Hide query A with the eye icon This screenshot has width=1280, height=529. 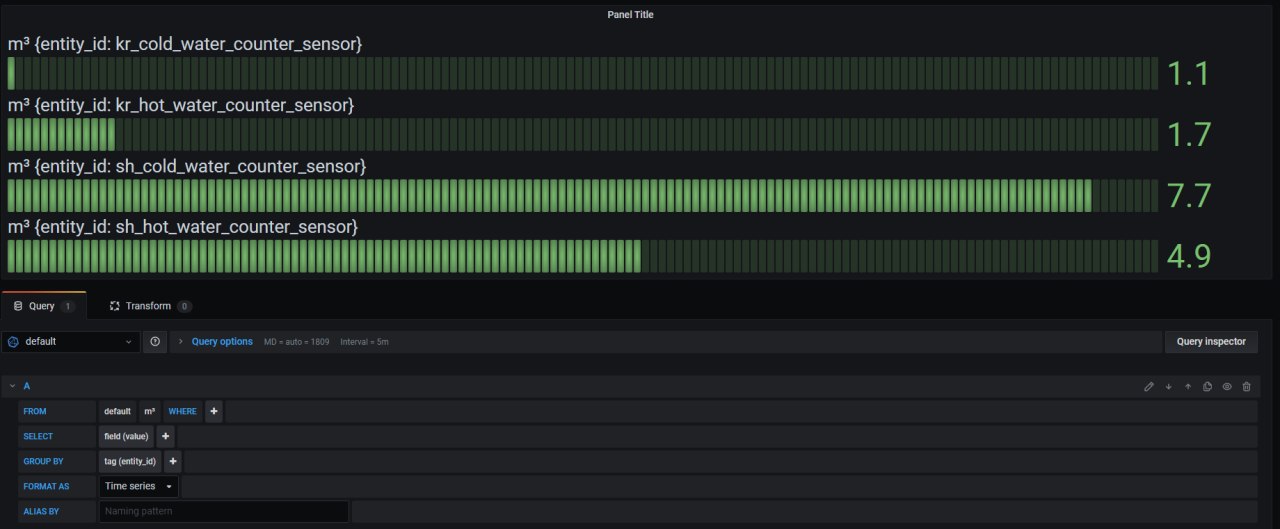(1227, 386)
